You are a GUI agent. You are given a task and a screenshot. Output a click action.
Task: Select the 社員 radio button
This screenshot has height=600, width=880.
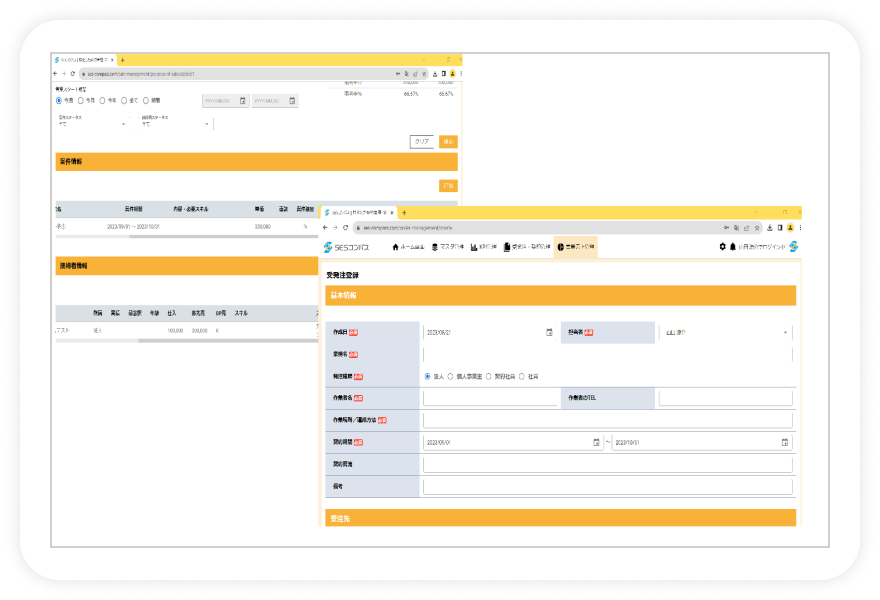point(521,377)
